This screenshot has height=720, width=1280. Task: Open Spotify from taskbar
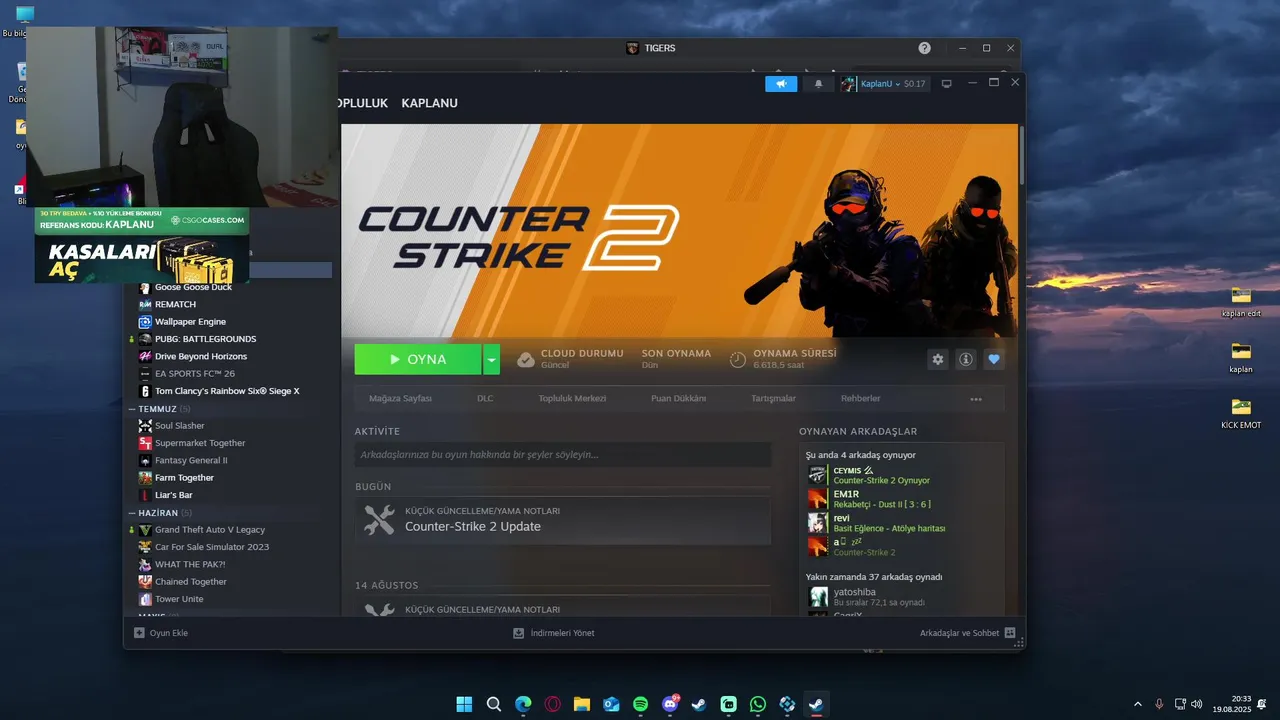click(641, 704)
